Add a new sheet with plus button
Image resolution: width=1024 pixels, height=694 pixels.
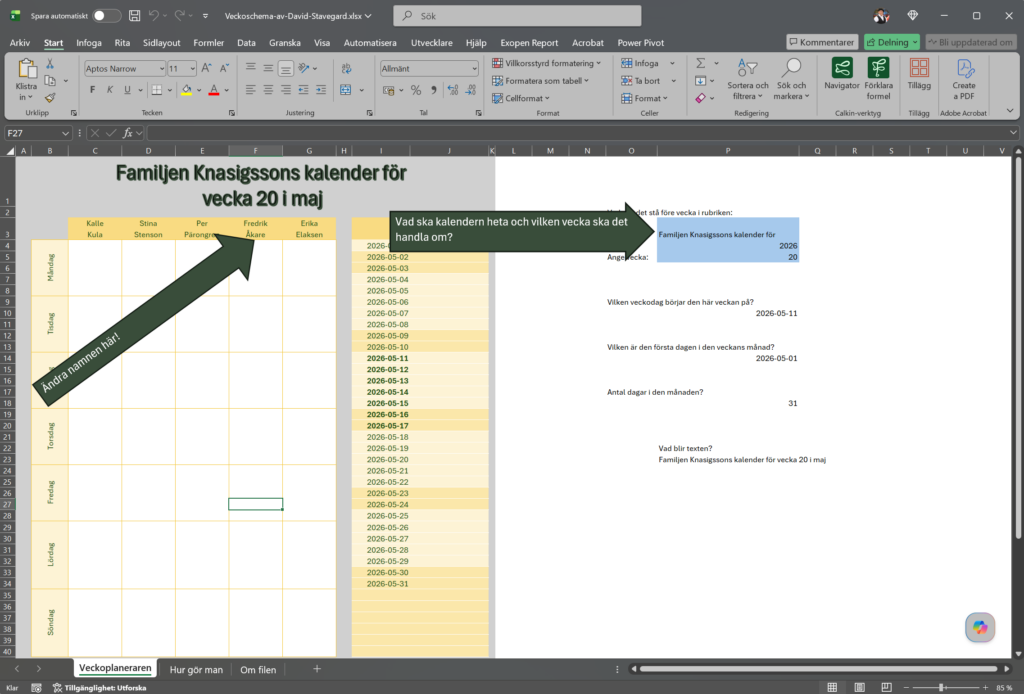pyautogui.click(x=317, y=669)
